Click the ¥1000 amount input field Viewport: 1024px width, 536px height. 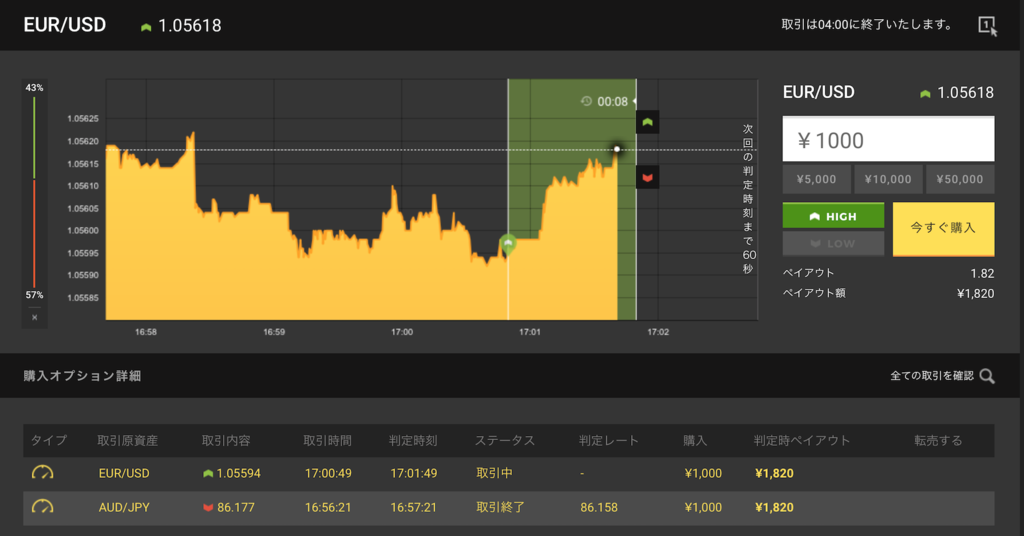click(x=888, y=139)
